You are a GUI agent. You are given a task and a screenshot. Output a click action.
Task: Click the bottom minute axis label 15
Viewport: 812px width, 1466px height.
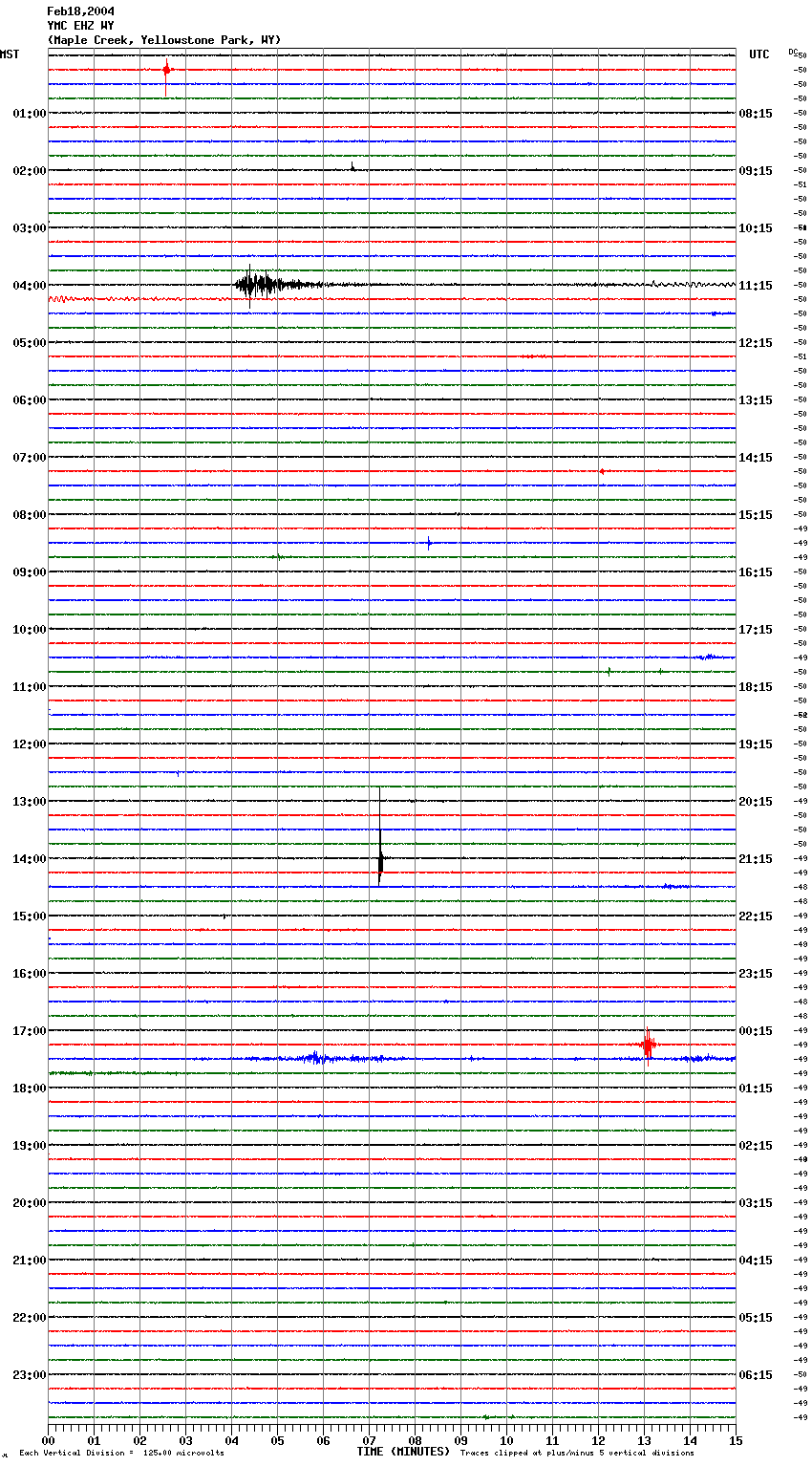[736, 1440]
